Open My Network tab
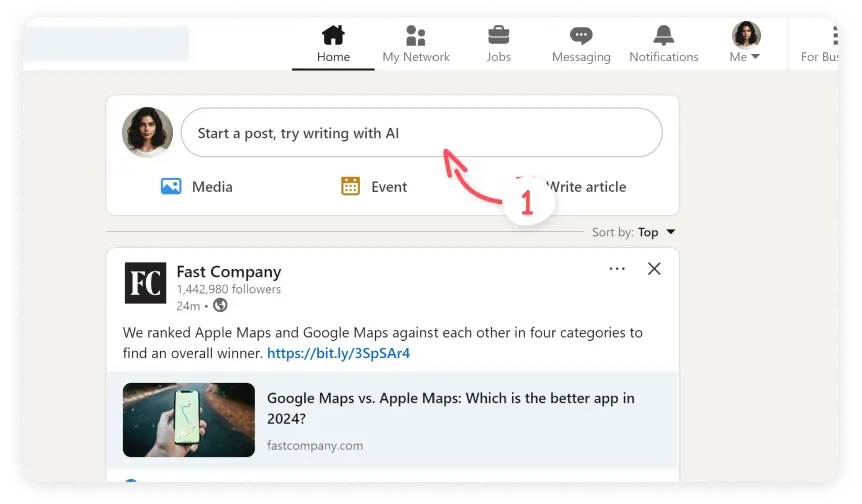This screenshot has height=504, width=862. pyautogui.click(x=416, y=44)
